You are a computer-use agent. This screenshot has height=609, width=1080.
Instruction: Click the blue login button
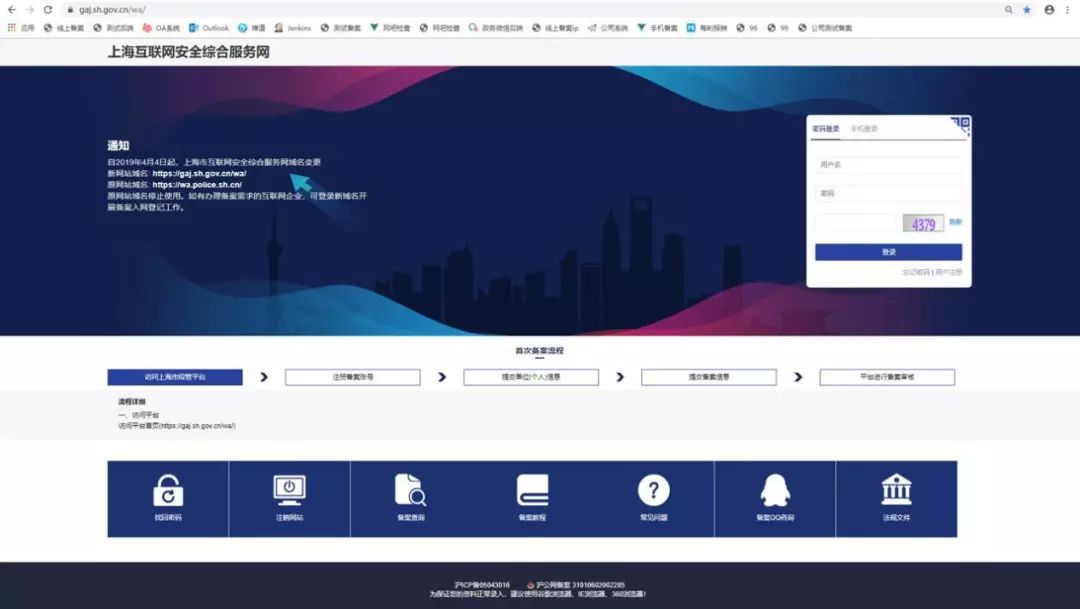click(x=889, y=252)
